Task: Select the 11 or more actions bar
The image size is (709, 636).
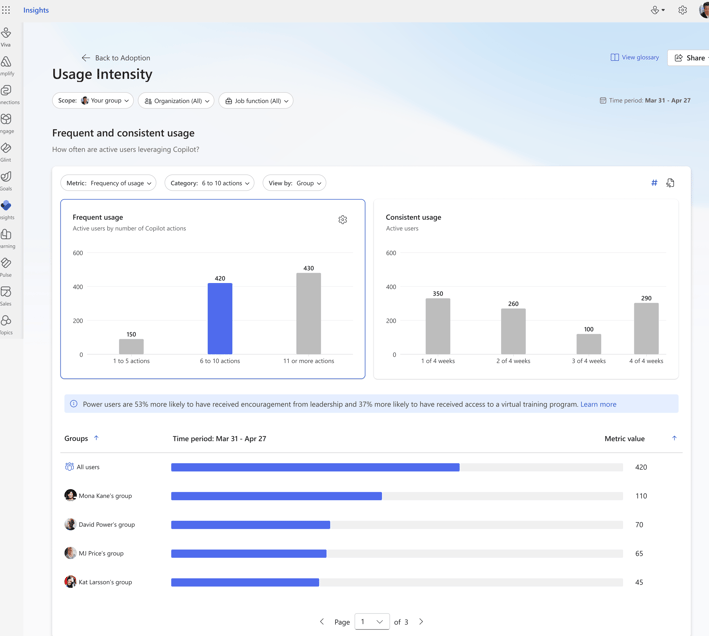Action: click(x=308, y=314)
